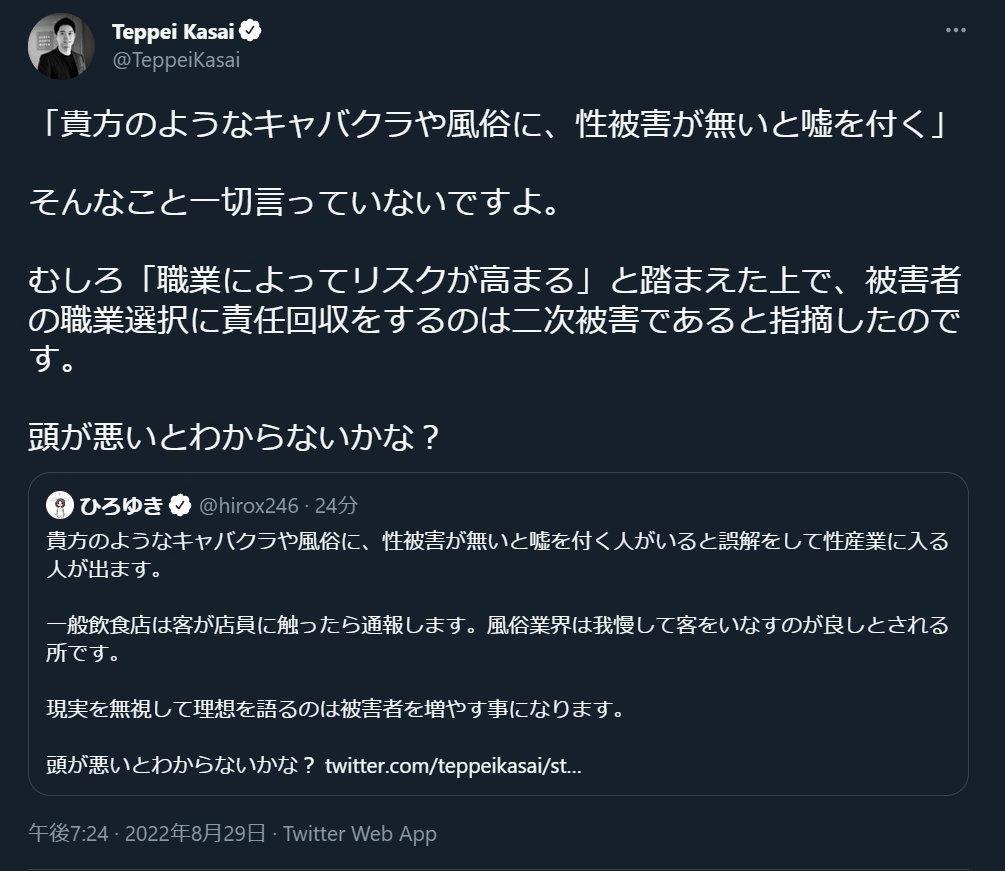Select quoted line 現実を無視して理想を語るのは
The height and width of the screenshot is (871, 1005).
336,711
